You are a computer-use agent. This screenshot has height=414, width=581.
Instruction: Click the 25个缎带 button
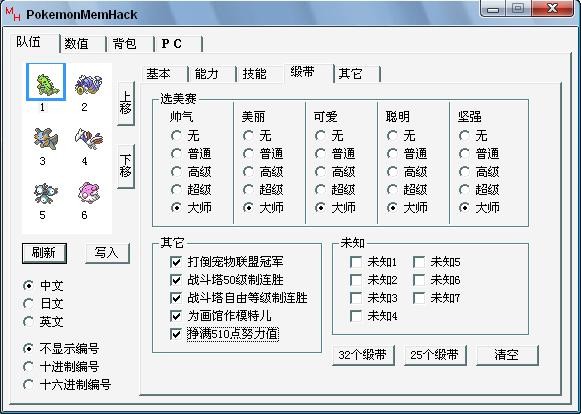(435, 355)
